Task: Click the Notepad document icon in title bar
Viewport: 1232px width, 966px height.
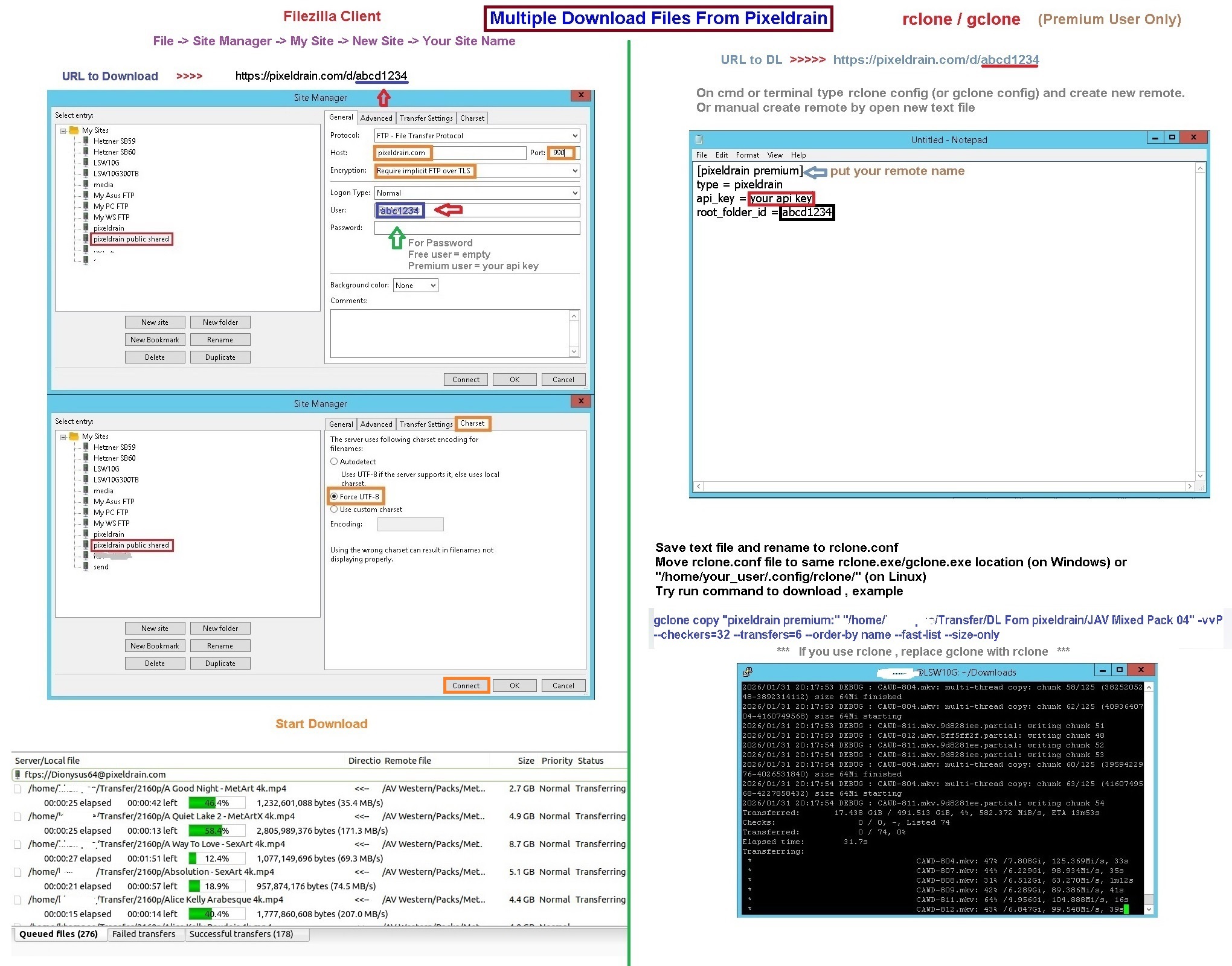Action: [x=699, y=139]
